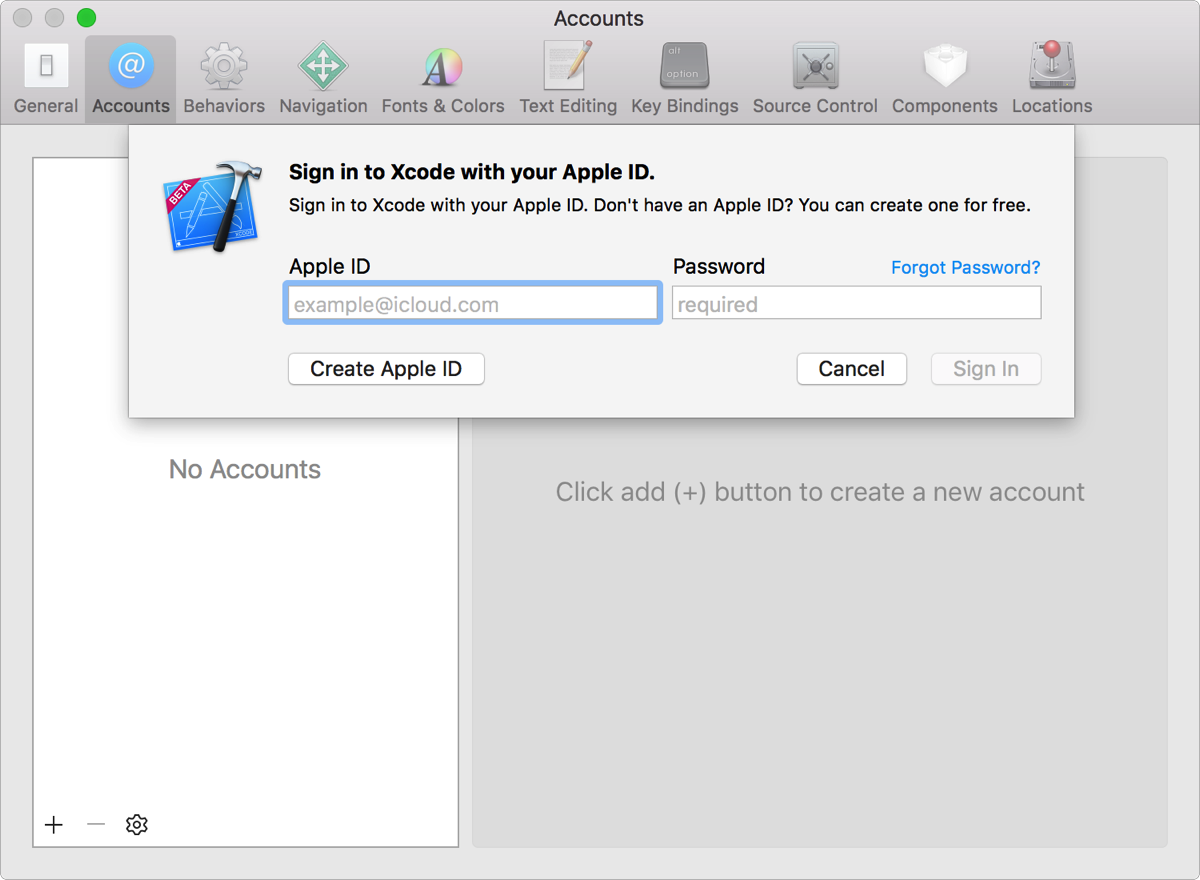Screen dimensions: 1200x880
Task: Click the remove (−) account button
Action: 96,824
